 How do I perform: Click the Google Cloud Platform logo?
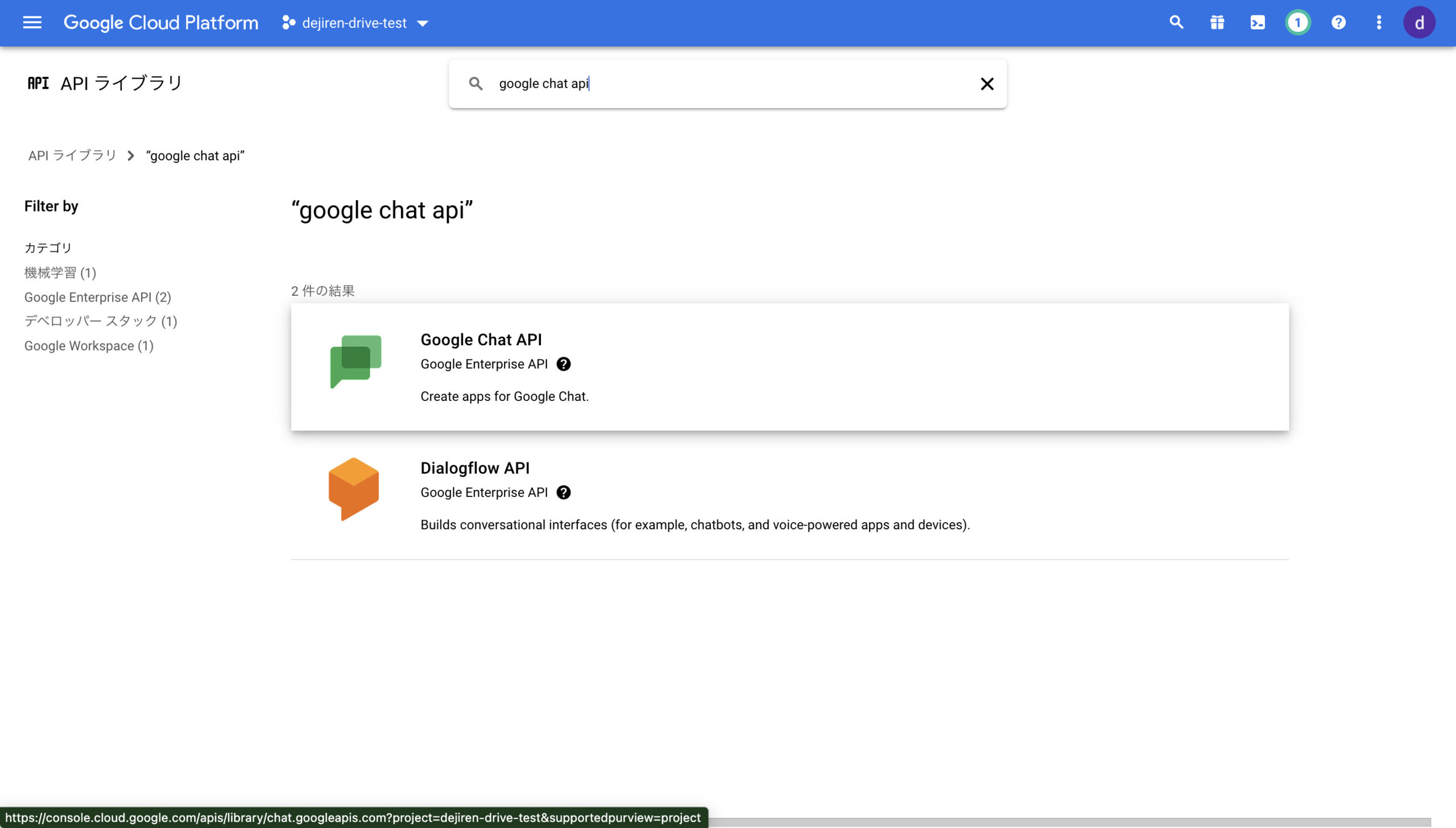[160, 23]
